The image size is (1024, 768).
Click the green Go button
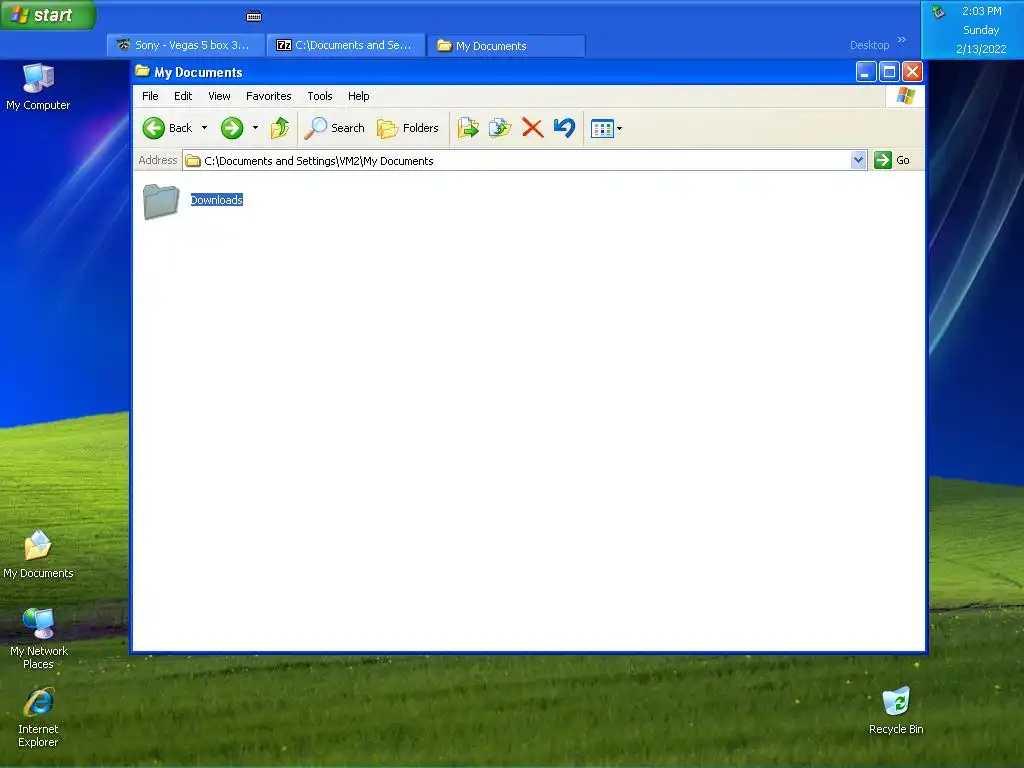pos(892,160)
